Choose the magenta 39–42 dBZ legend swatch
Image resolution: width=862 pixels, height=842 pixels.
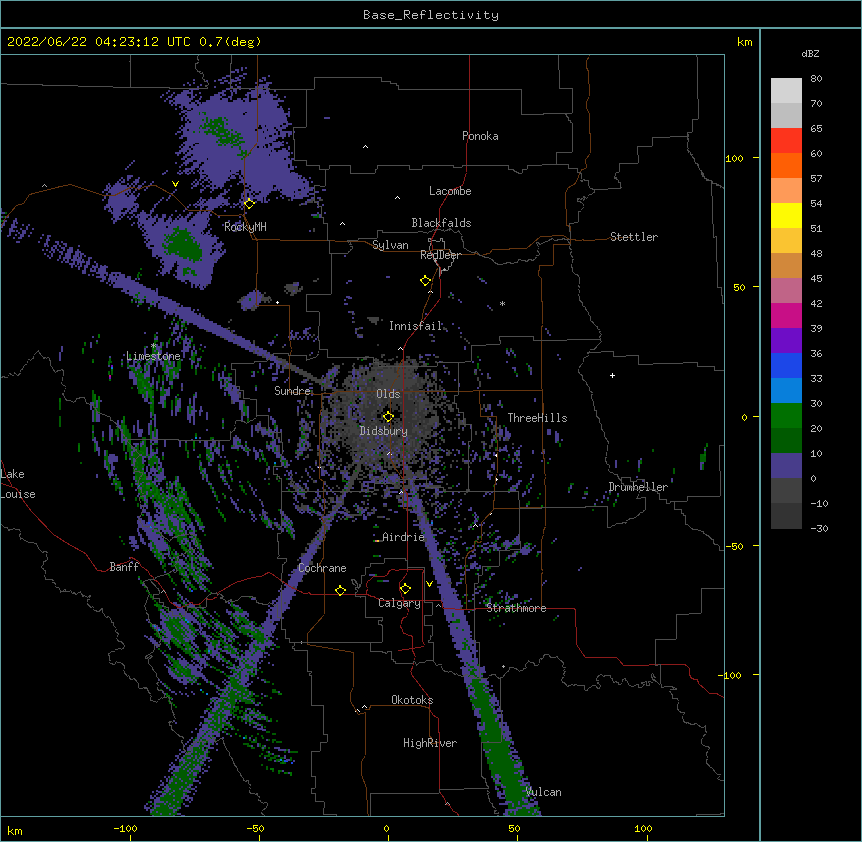tap(786, 315)
